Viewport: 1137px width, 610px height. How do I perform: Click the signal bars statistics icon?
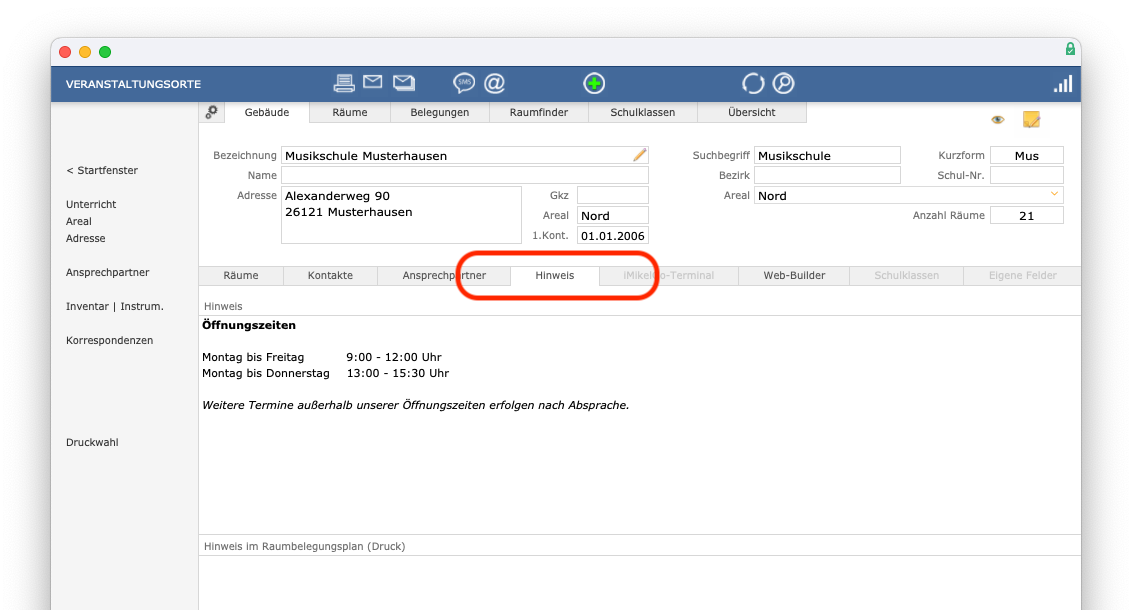1063,84
